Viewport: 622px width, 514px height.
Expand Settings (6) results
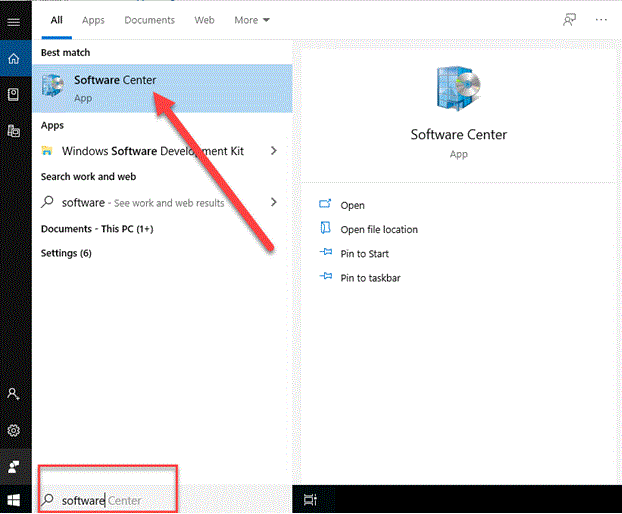point(66,253)
